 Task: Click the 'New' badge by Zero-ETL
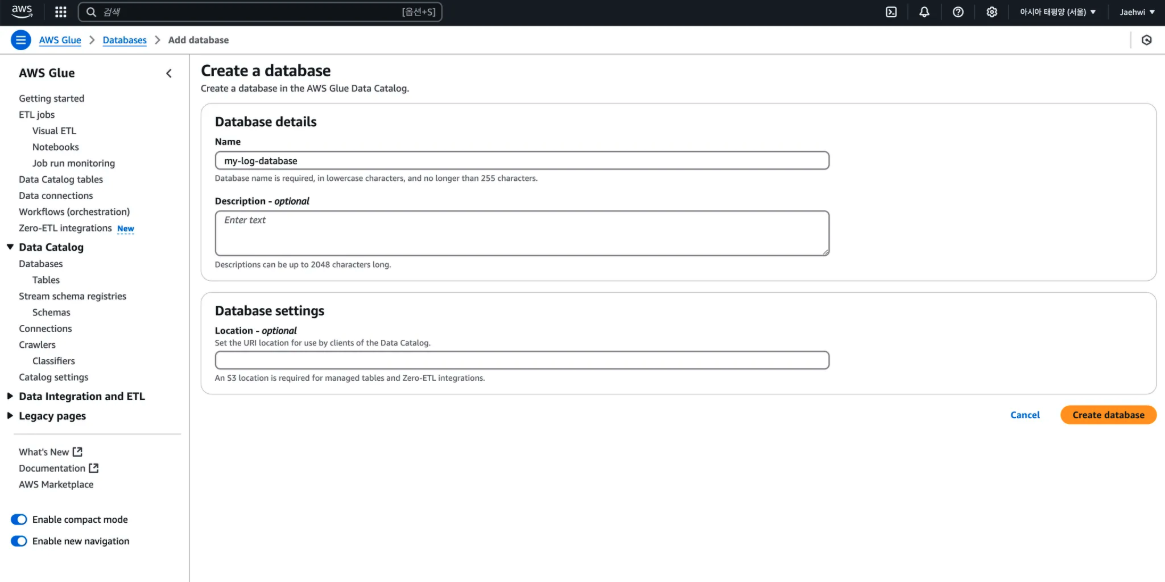click(126, 229)
